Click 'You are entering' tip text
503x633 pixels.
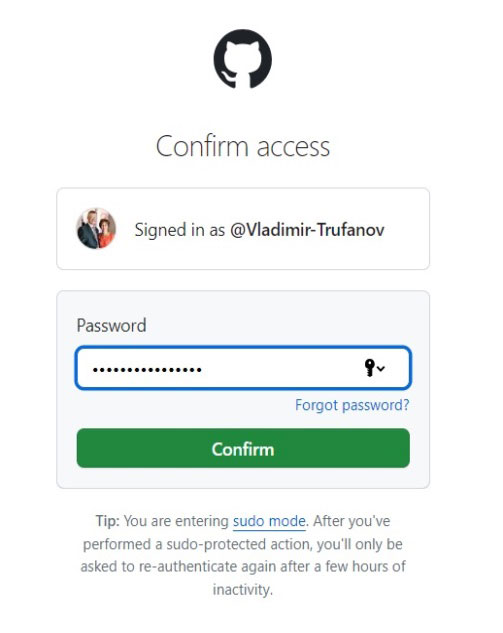176,521
